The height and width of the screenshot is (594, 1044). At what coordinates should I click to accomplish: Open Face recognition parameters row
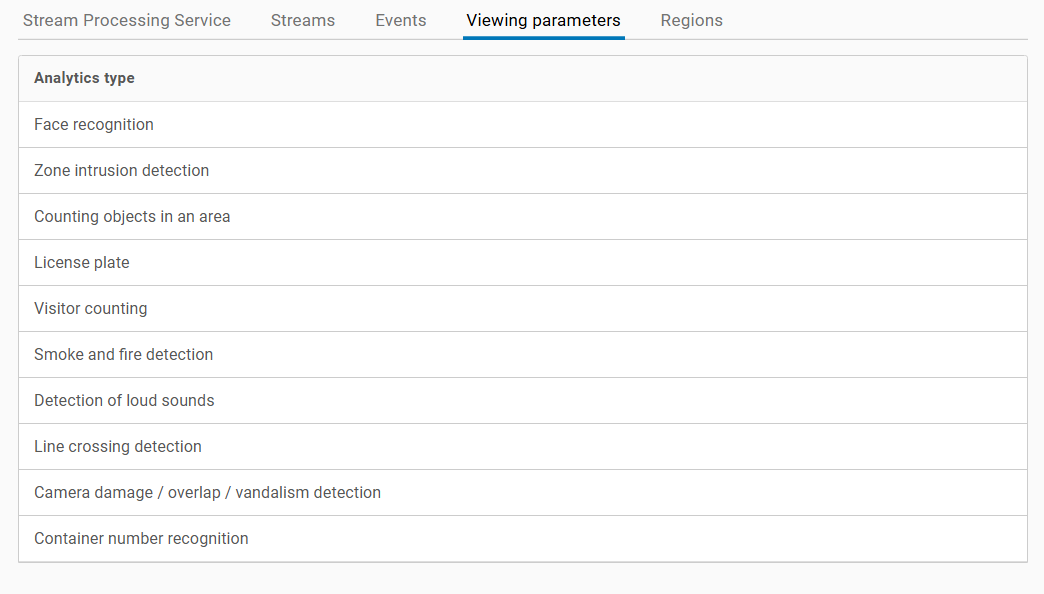[x=94, y=125]
